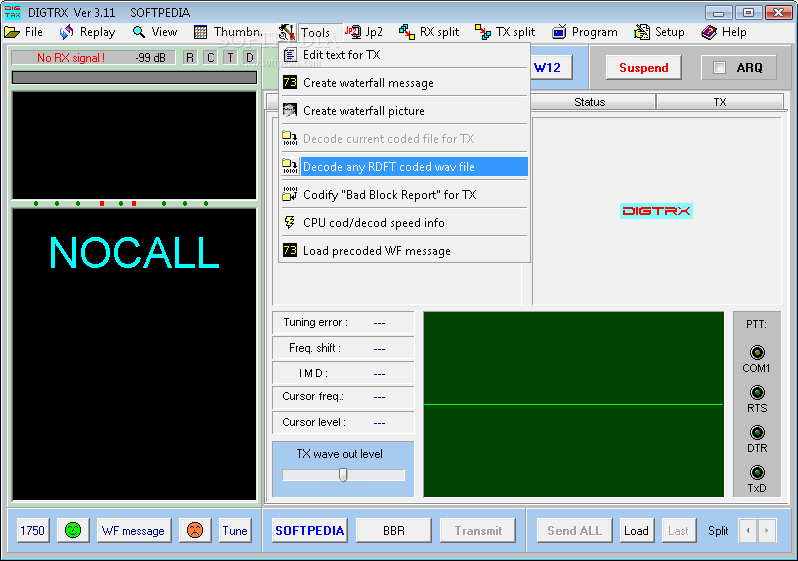Click the WF message button
Image resolution: width=798 pixels, height=561 pixels.
pyautogui.click(x=133, y=530)
